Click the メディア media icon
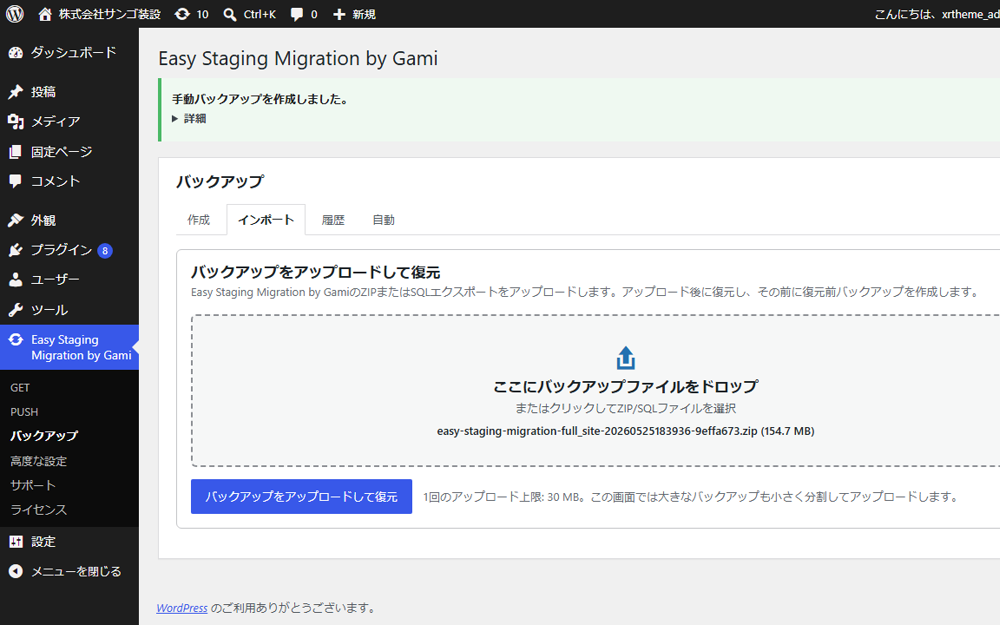This screenshot has width=1000, height=625. (x=16, y=121)
